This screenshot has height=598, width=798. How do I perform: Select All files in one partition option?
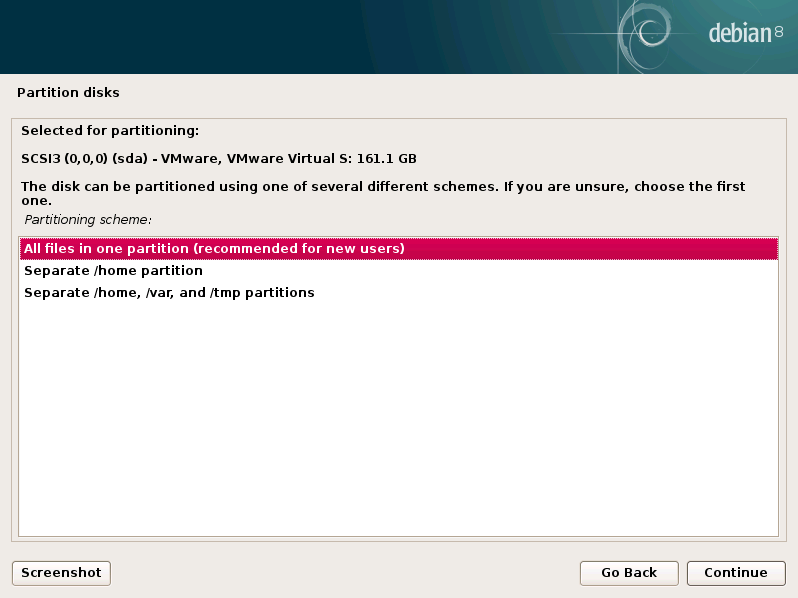tap(399, 249)
